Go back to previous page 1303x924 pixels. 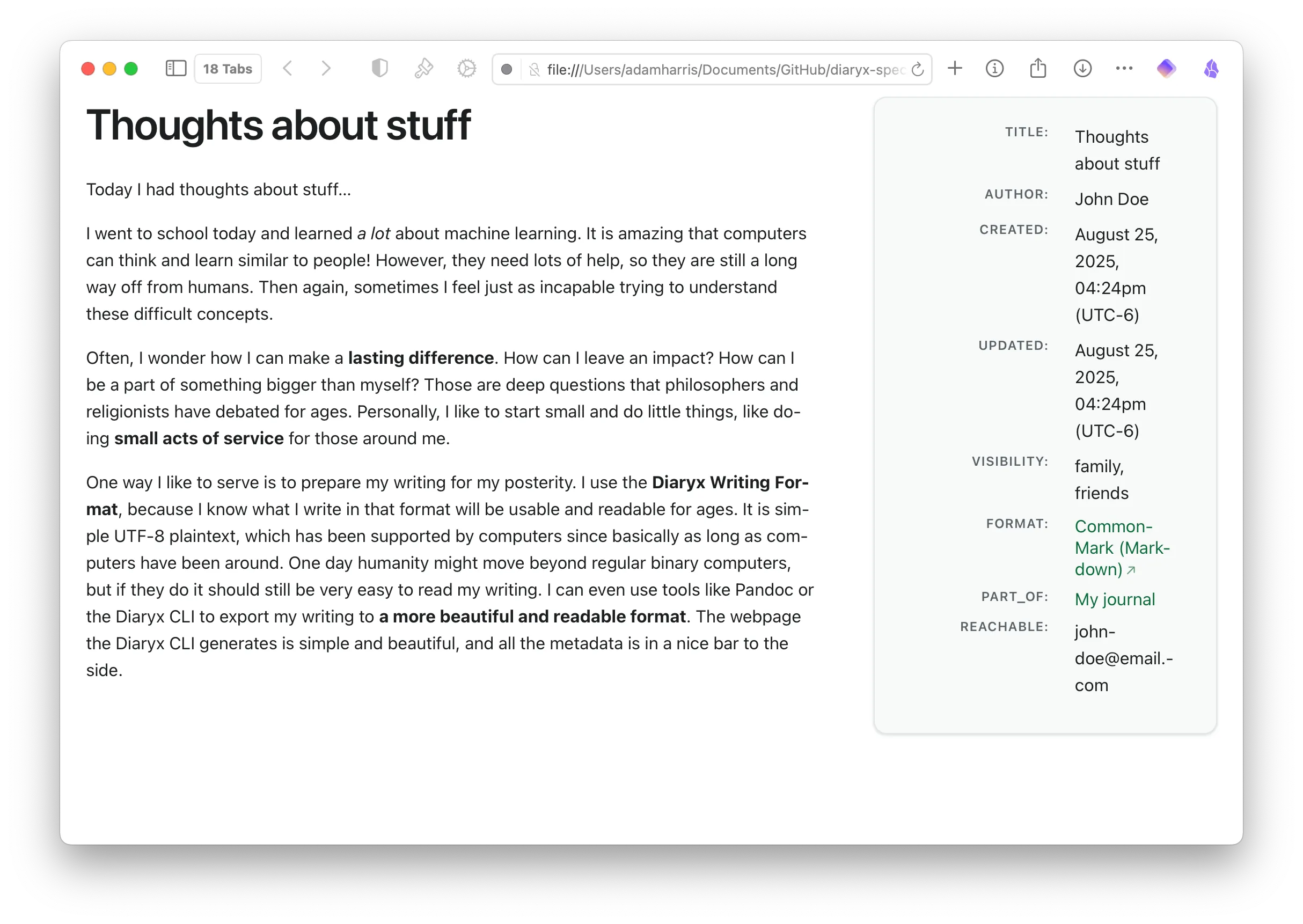288,69
